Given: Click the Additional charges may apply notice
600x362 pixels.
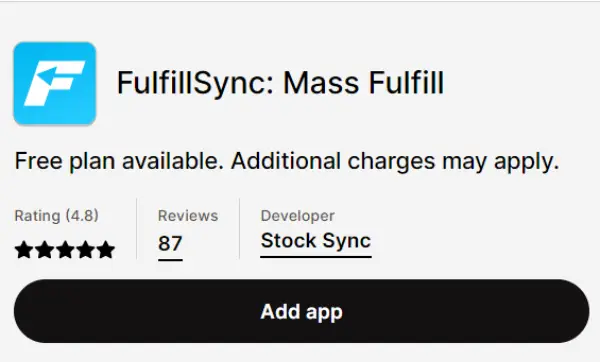Looking at the screenshot, I should pos(395,161).
